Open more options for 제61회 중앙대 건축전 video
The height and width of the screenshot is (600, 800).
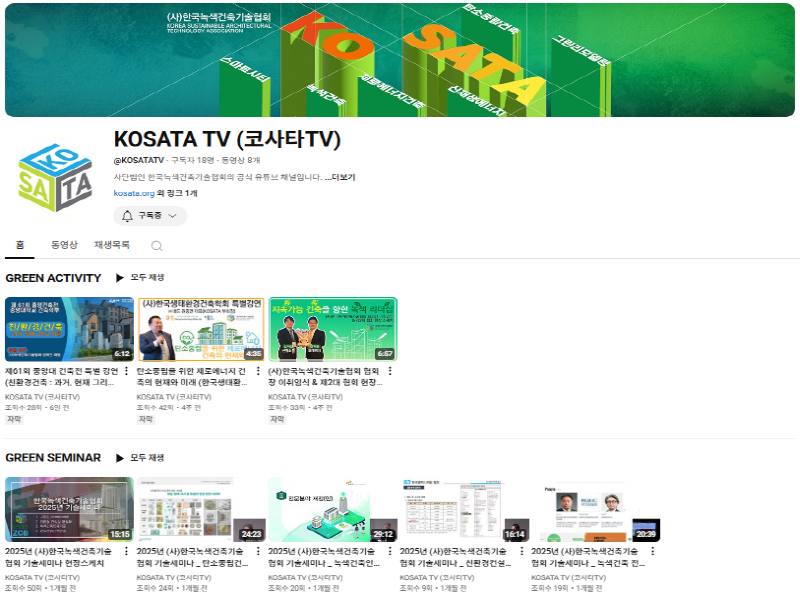coord(127,371)
